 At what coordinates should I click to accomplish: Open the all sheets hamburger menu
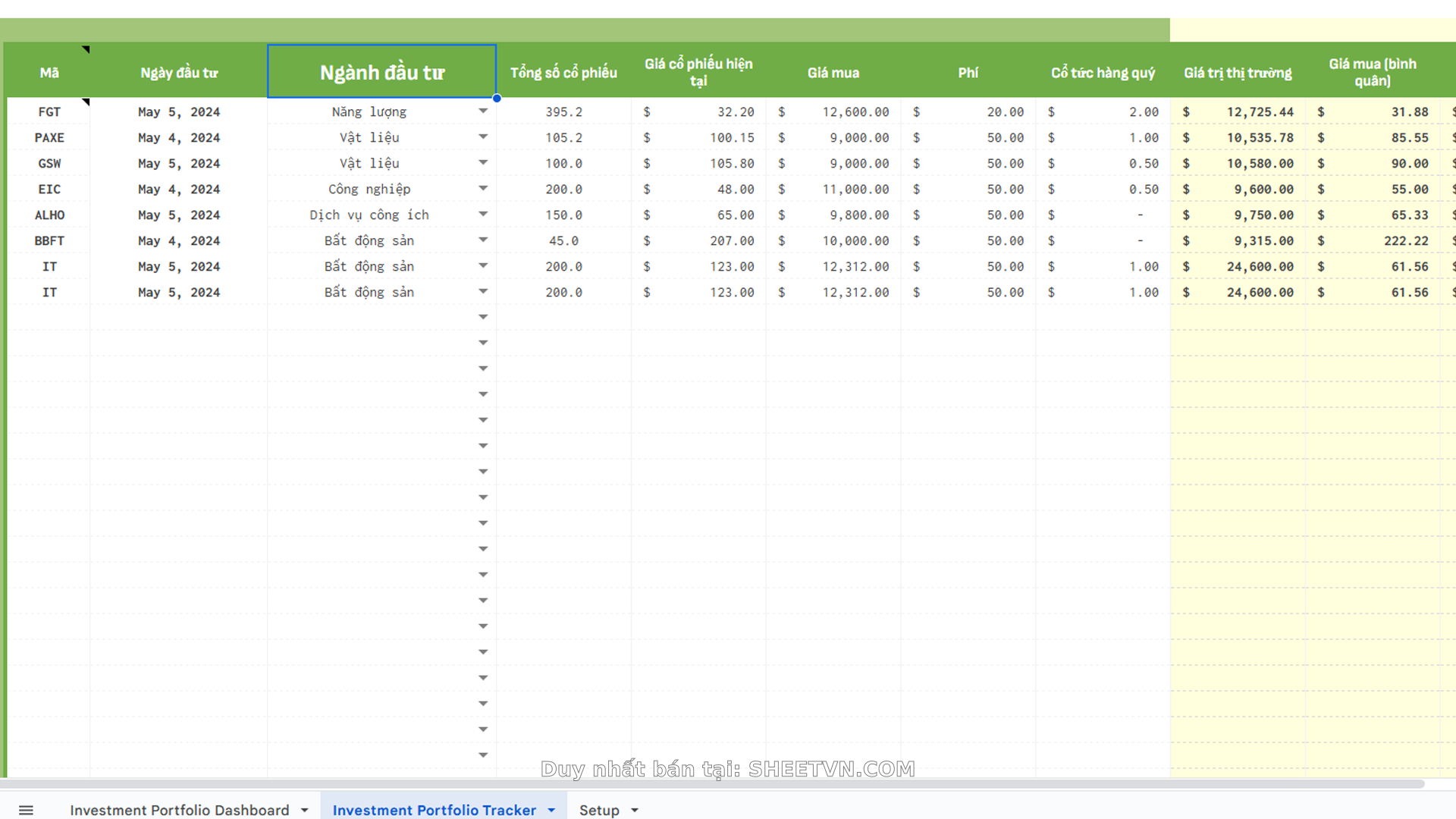26,810
